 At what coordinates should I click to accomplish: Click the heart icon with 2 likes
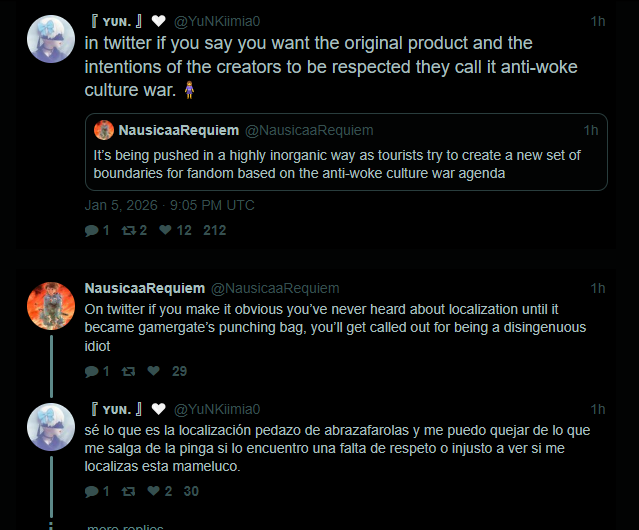(x=153, y=491)
